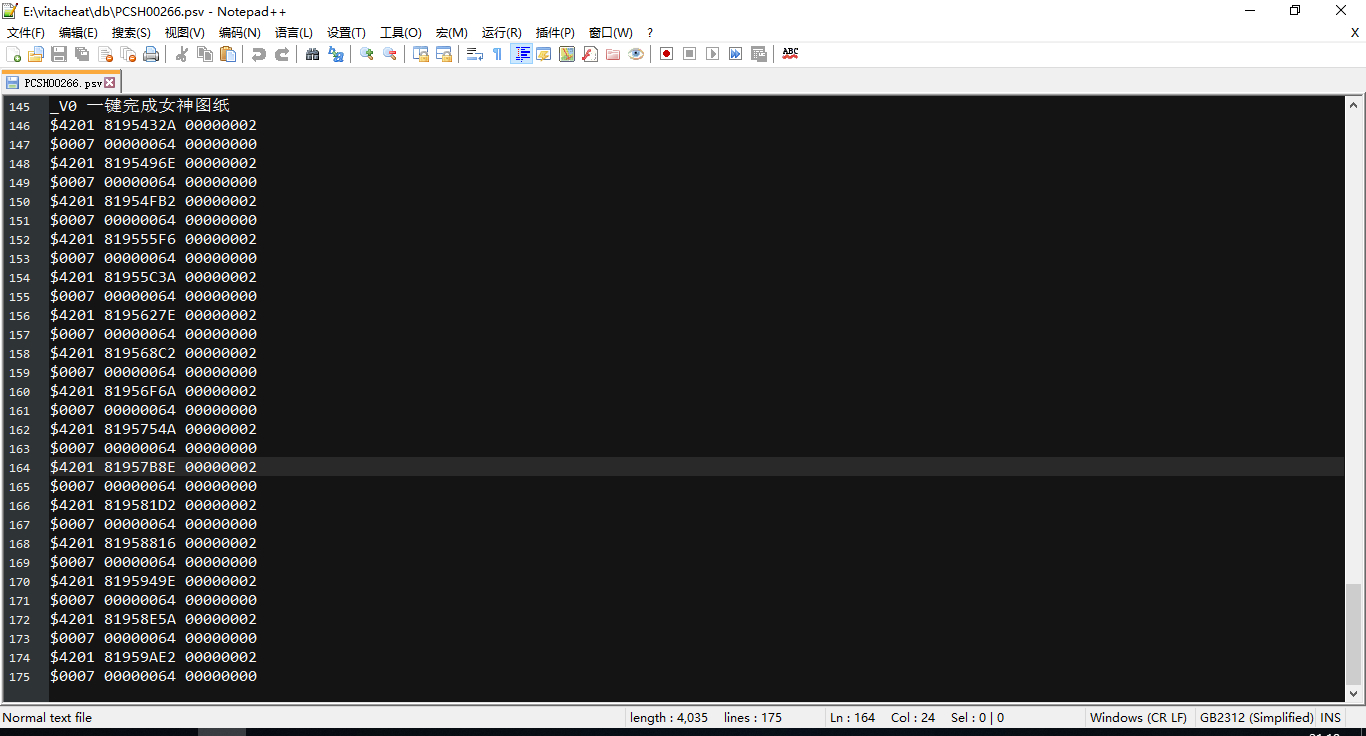Close document with menu bar X button
Image resolution: width=1366 pixels, height=736 pixels.
point(1355,33)
